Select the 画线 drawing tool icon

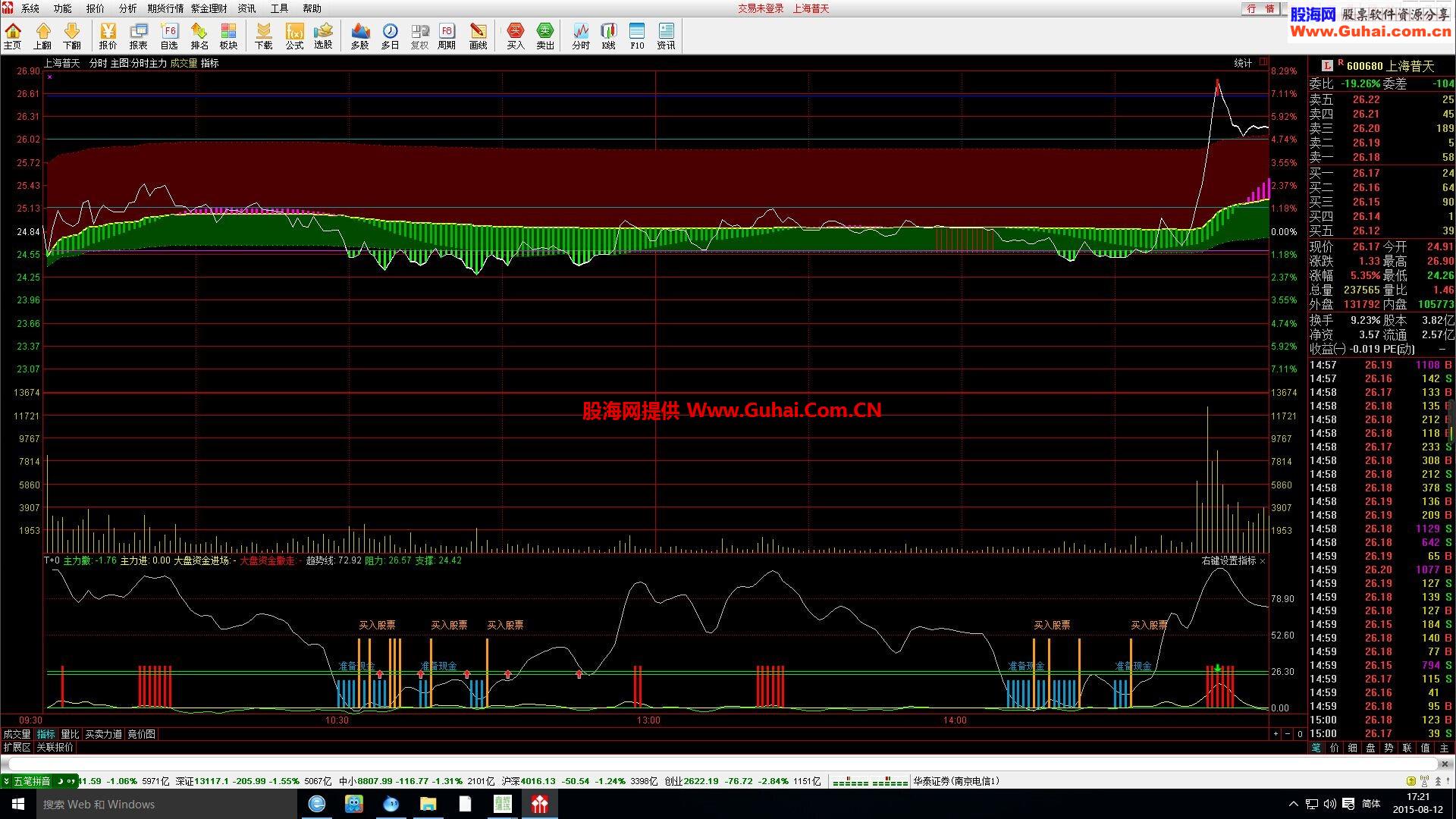point(478,36)
